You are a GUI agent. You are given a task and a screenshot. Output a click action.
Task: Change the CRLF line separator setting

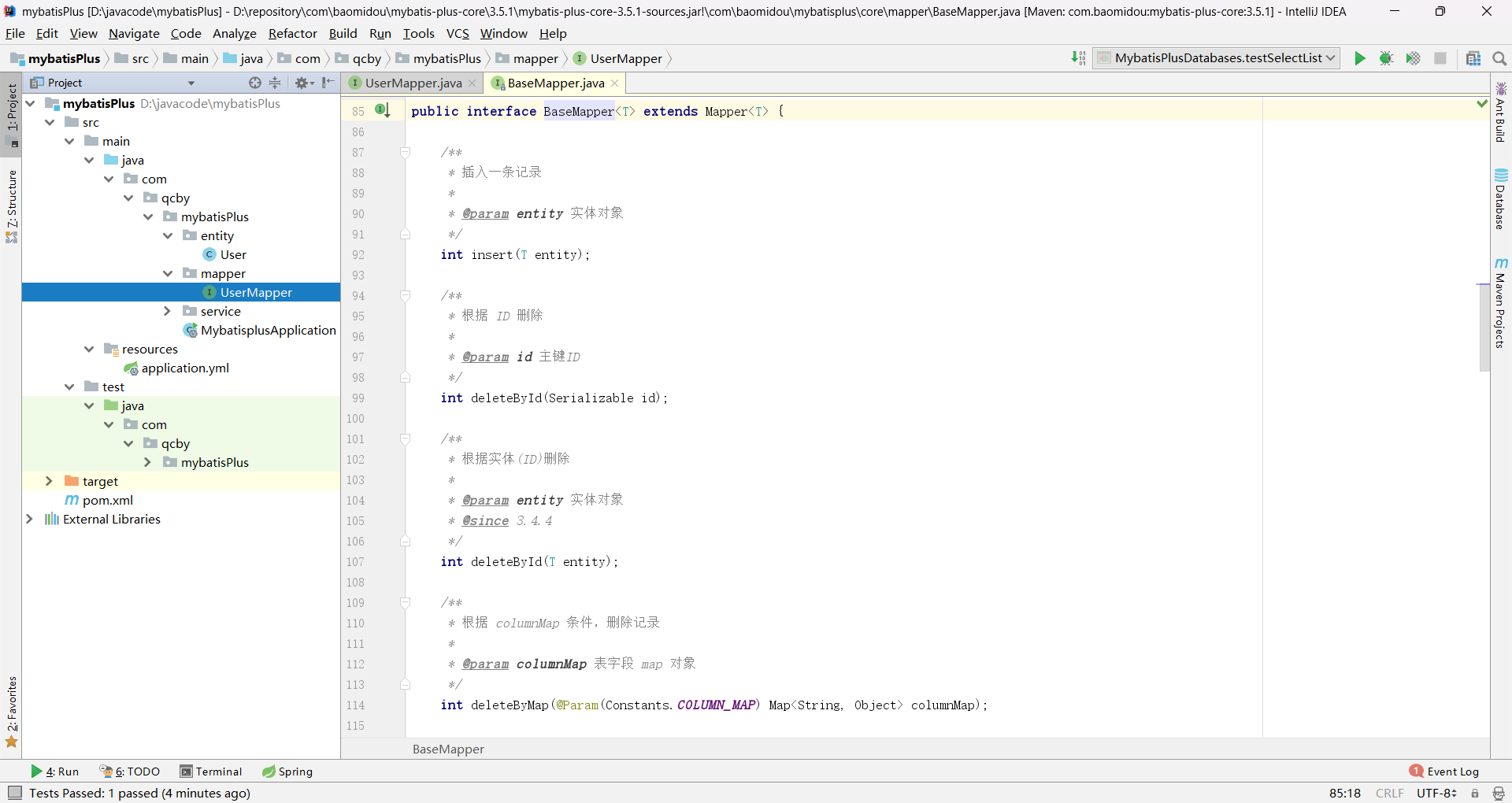coord(1390,794)
